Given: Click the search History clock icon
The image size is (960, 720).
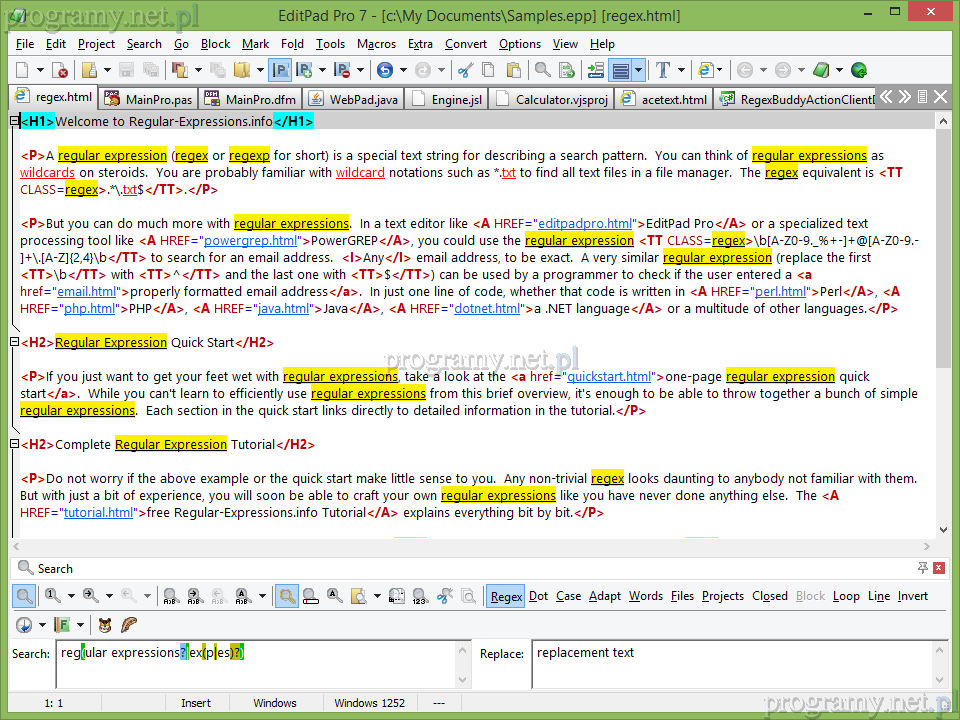Looking at the screenshot, I should coord(24,625).
